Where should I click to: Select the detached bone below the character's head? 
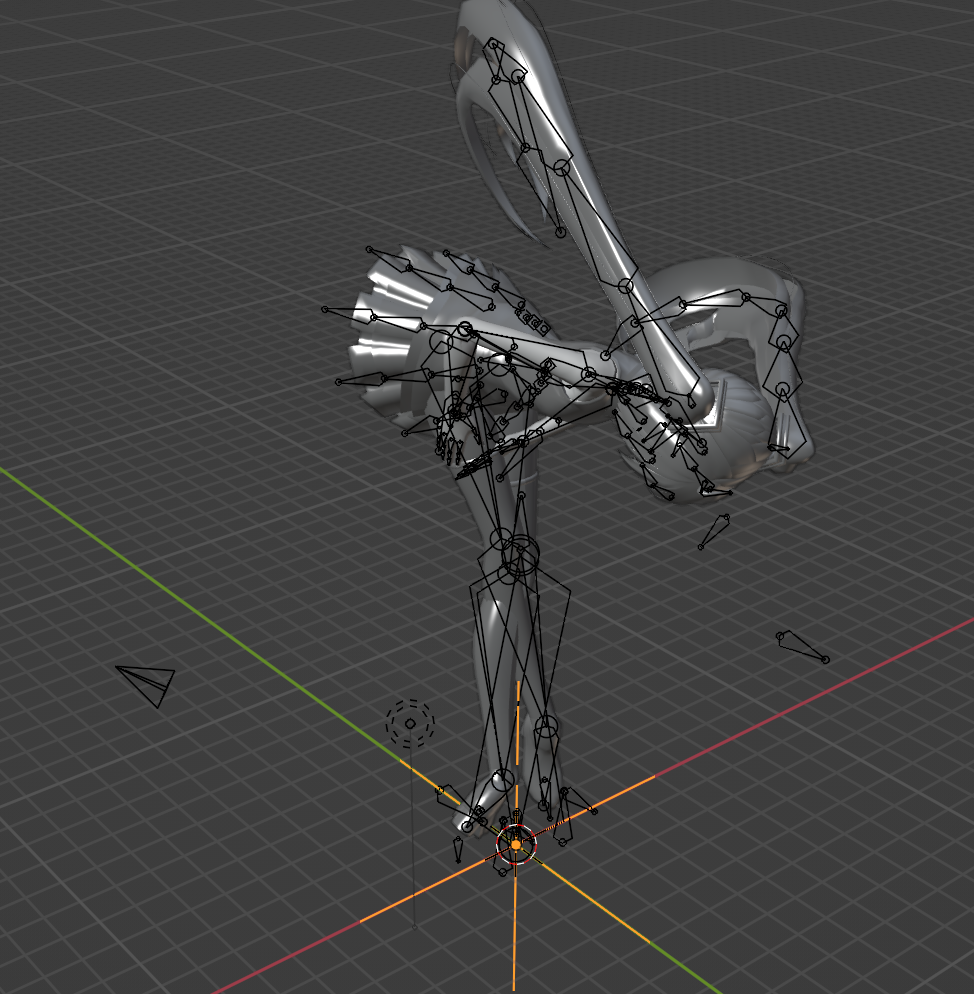tap(714, 531)
